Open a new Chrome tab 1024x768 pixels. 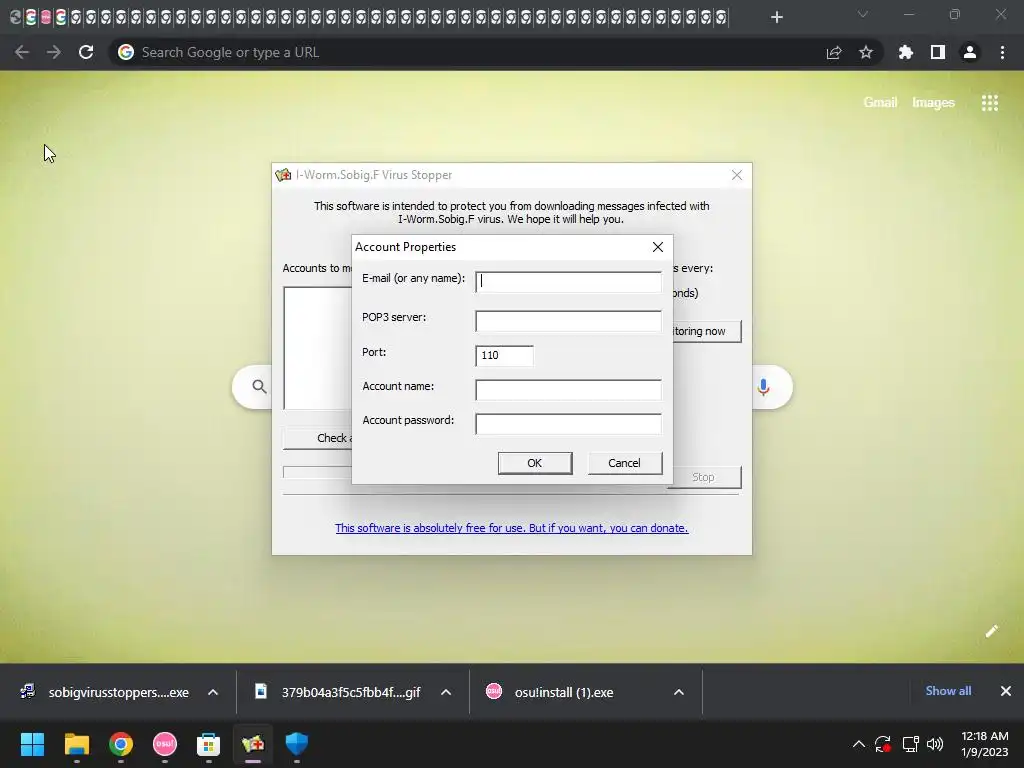click(776, 17)
